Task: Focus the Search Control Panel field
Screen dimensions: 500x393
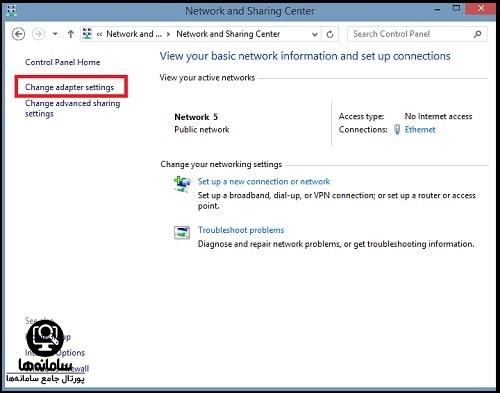Action: click(417, 34)
